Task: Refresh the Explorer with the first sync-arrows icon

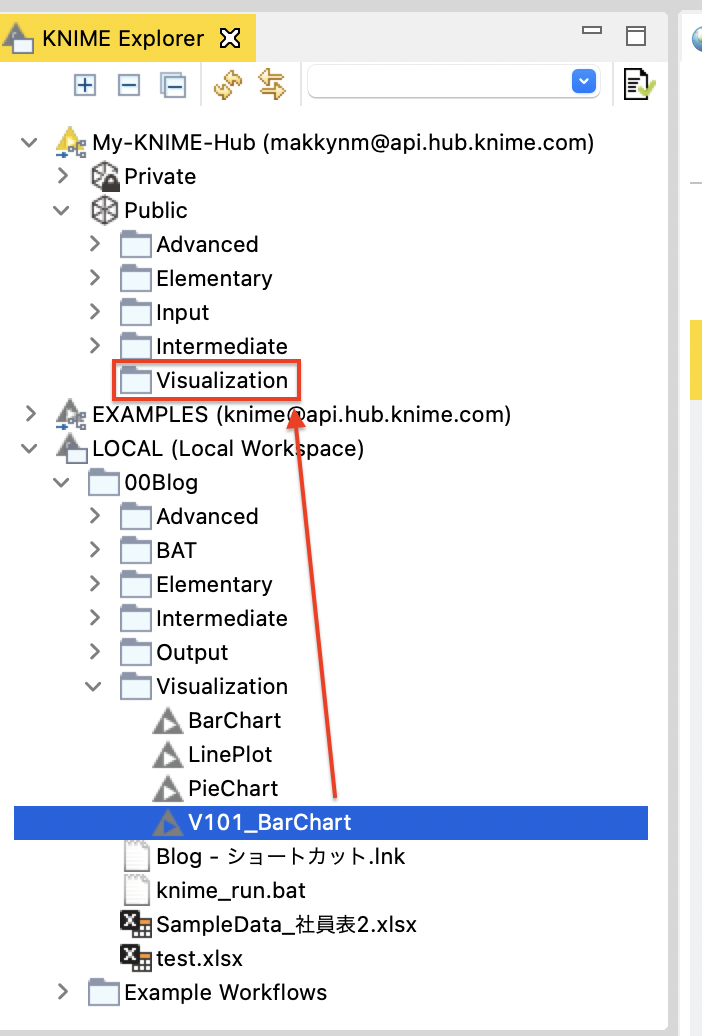Action: (x=227, y=85)
